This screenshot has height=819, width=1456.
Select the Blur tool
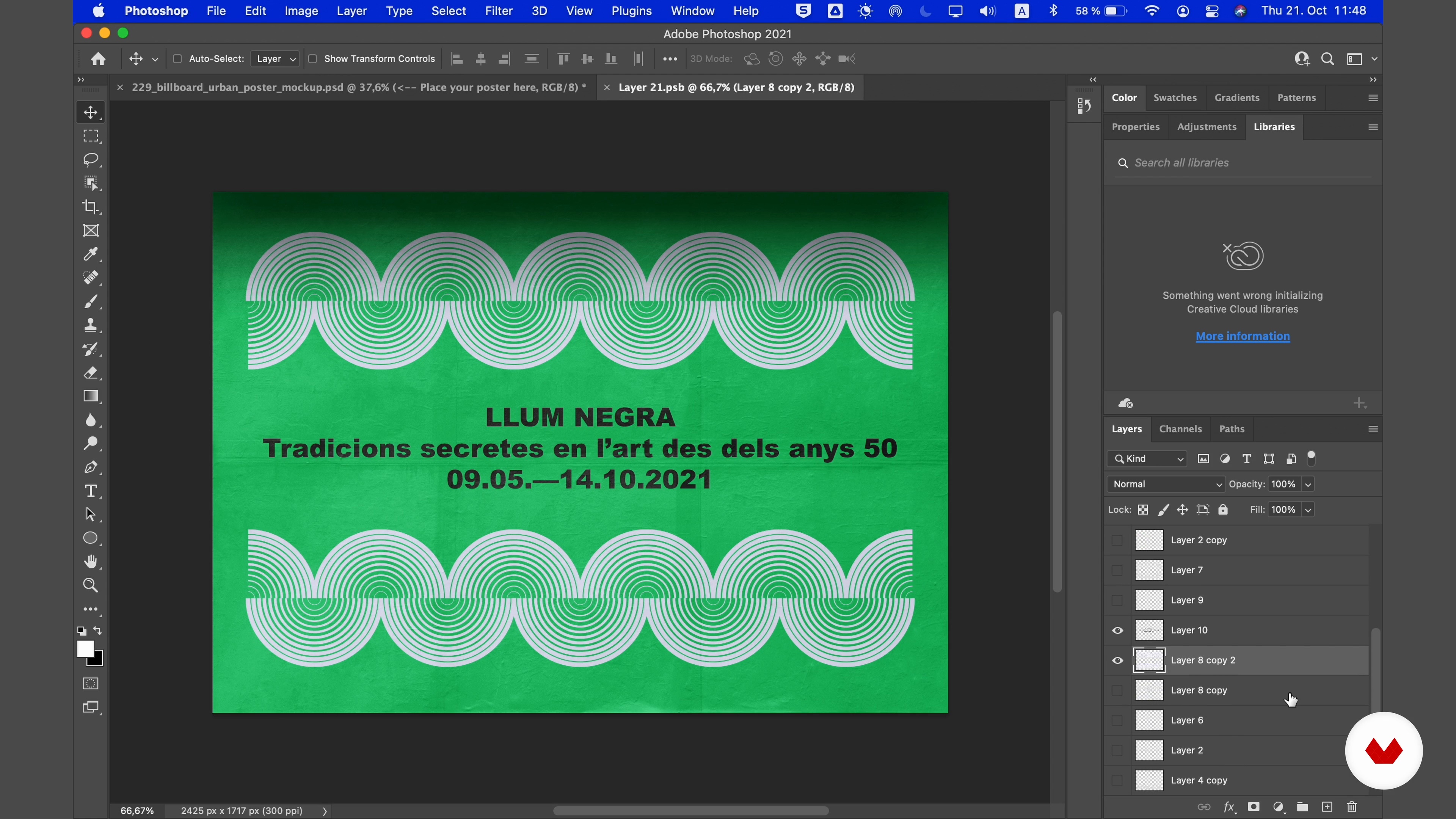(x=91, y=420)
